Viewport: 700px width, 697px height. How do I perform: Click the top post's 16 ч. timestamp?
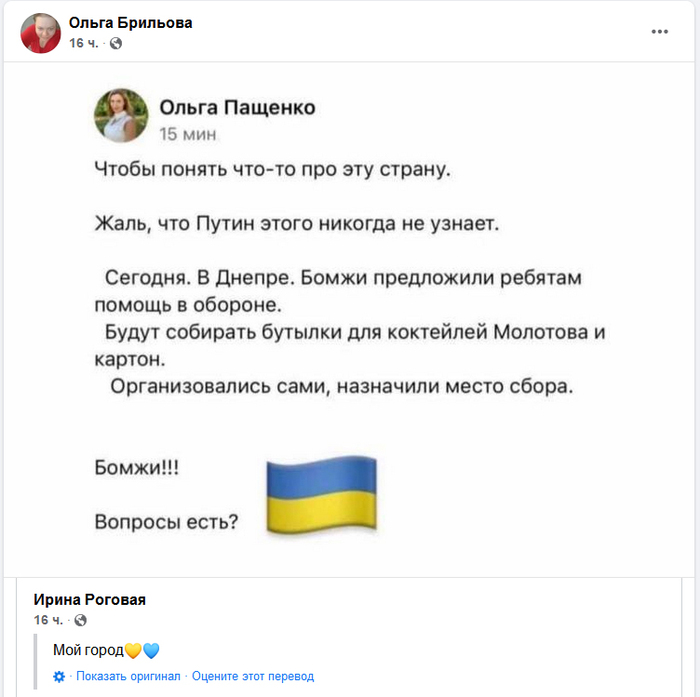pyautogui.click(x=83, y=44)
